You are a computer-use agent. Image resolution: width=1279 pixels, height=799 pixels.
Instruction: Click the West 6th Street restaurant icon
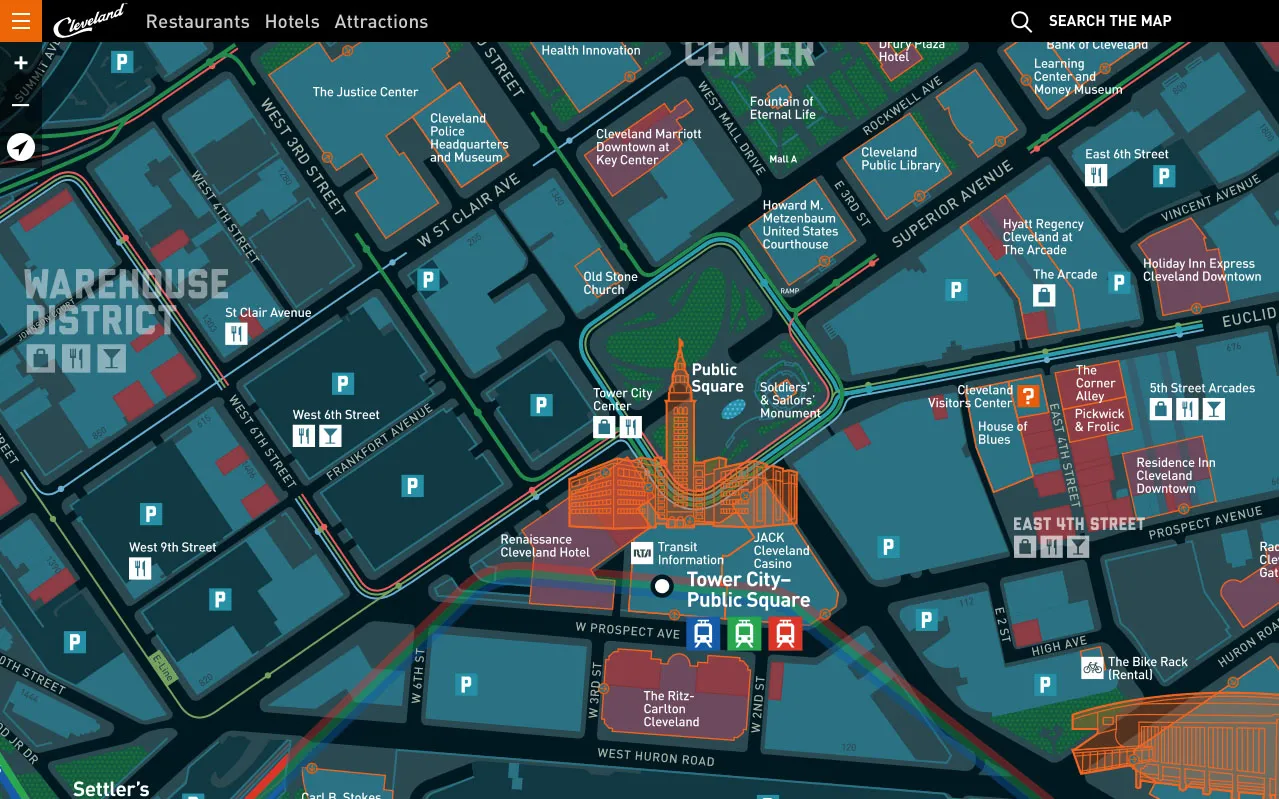point(304,436)
